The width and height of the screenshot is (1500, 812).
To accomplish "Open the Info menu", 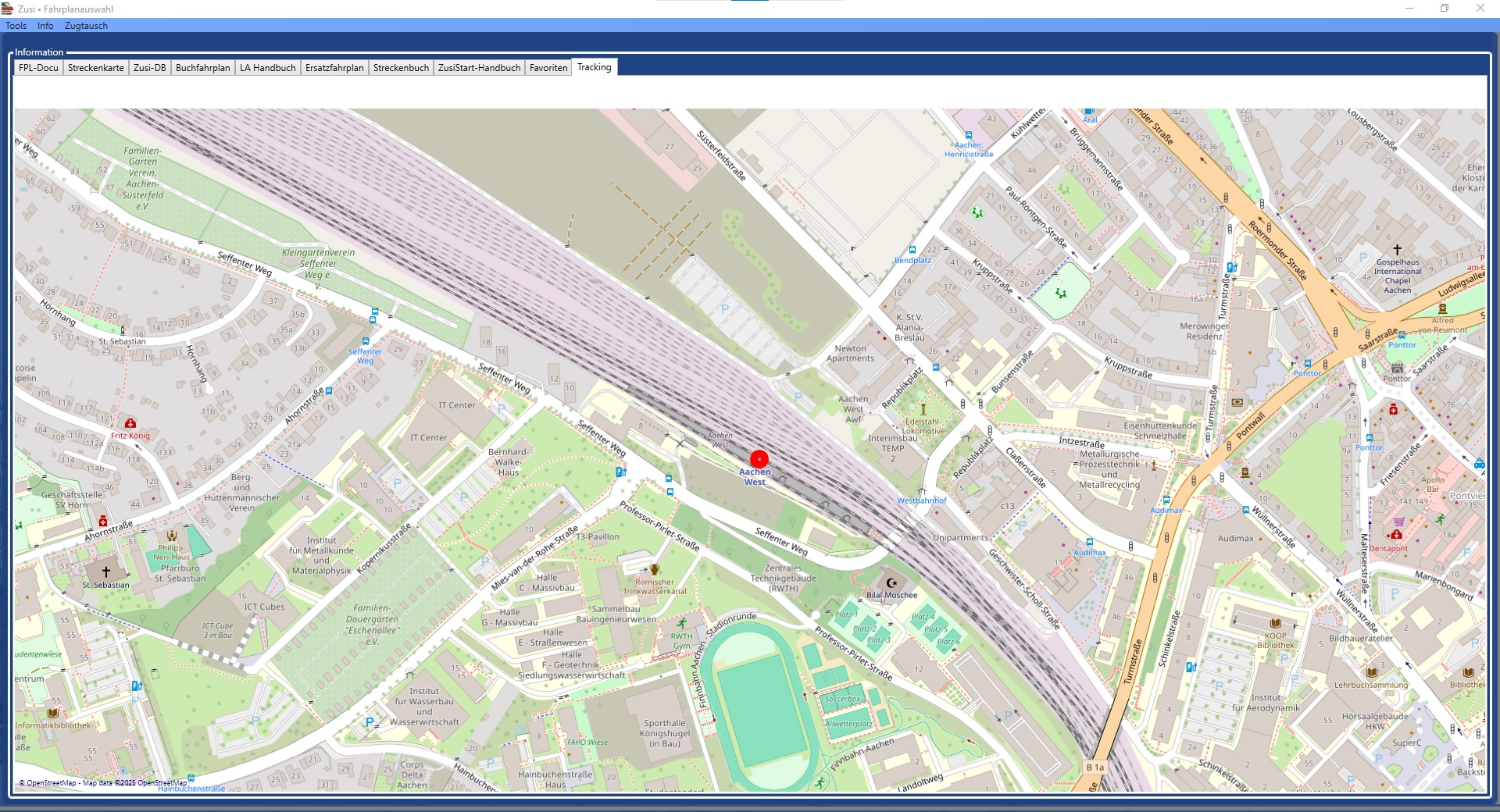I will 45,26.
